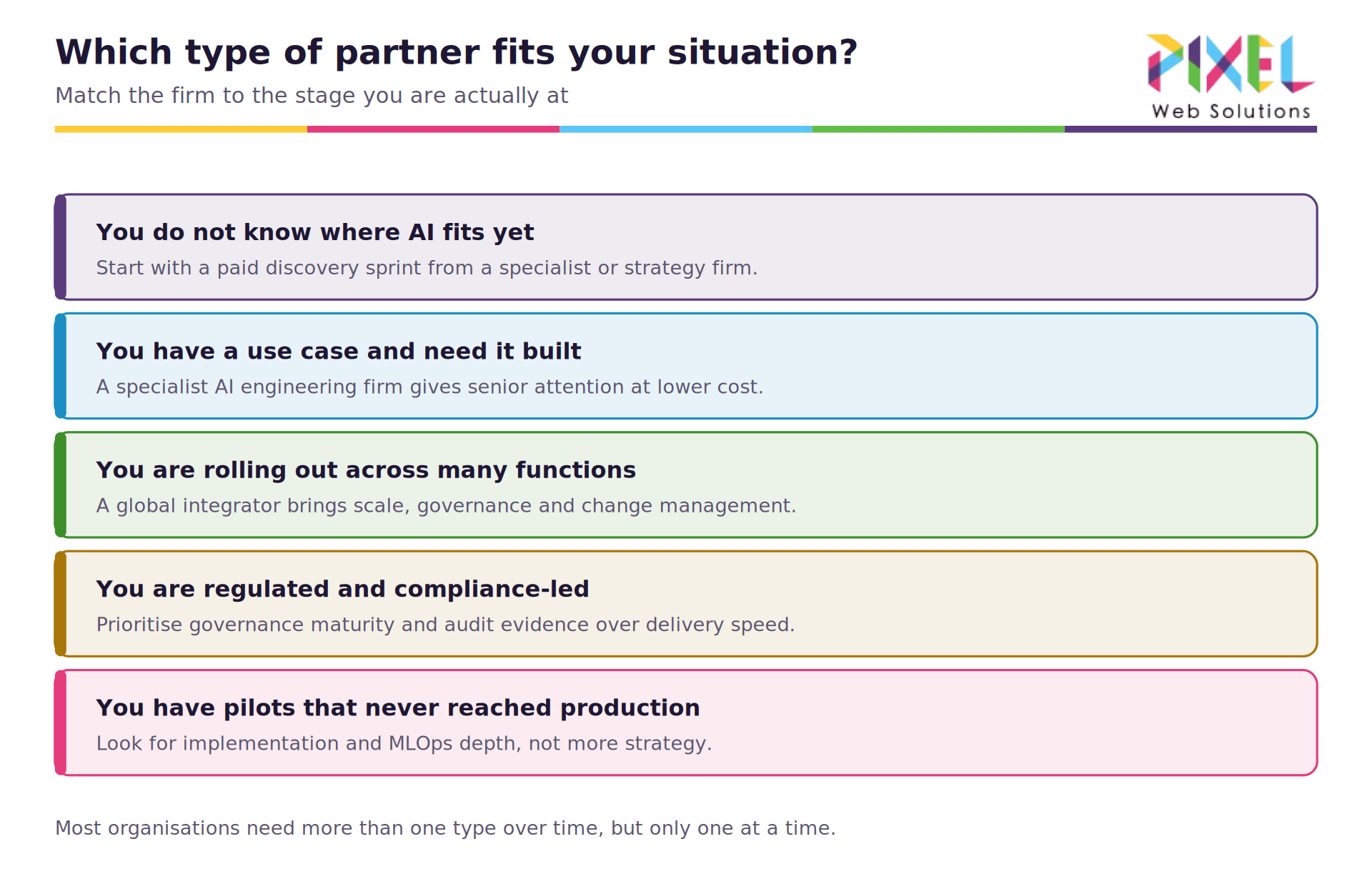Screen dimensions: 1372x869
Task: Click the pink accent bar on fifth card
Action: click(61, 722)
